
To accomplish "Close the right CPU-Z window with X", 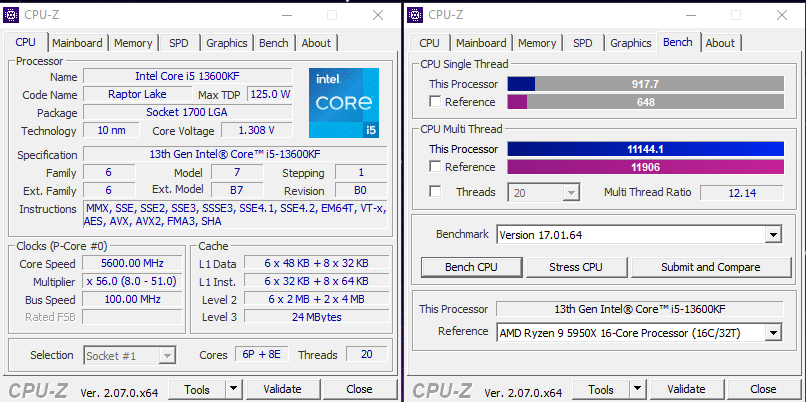I will (x=782, y=15).
